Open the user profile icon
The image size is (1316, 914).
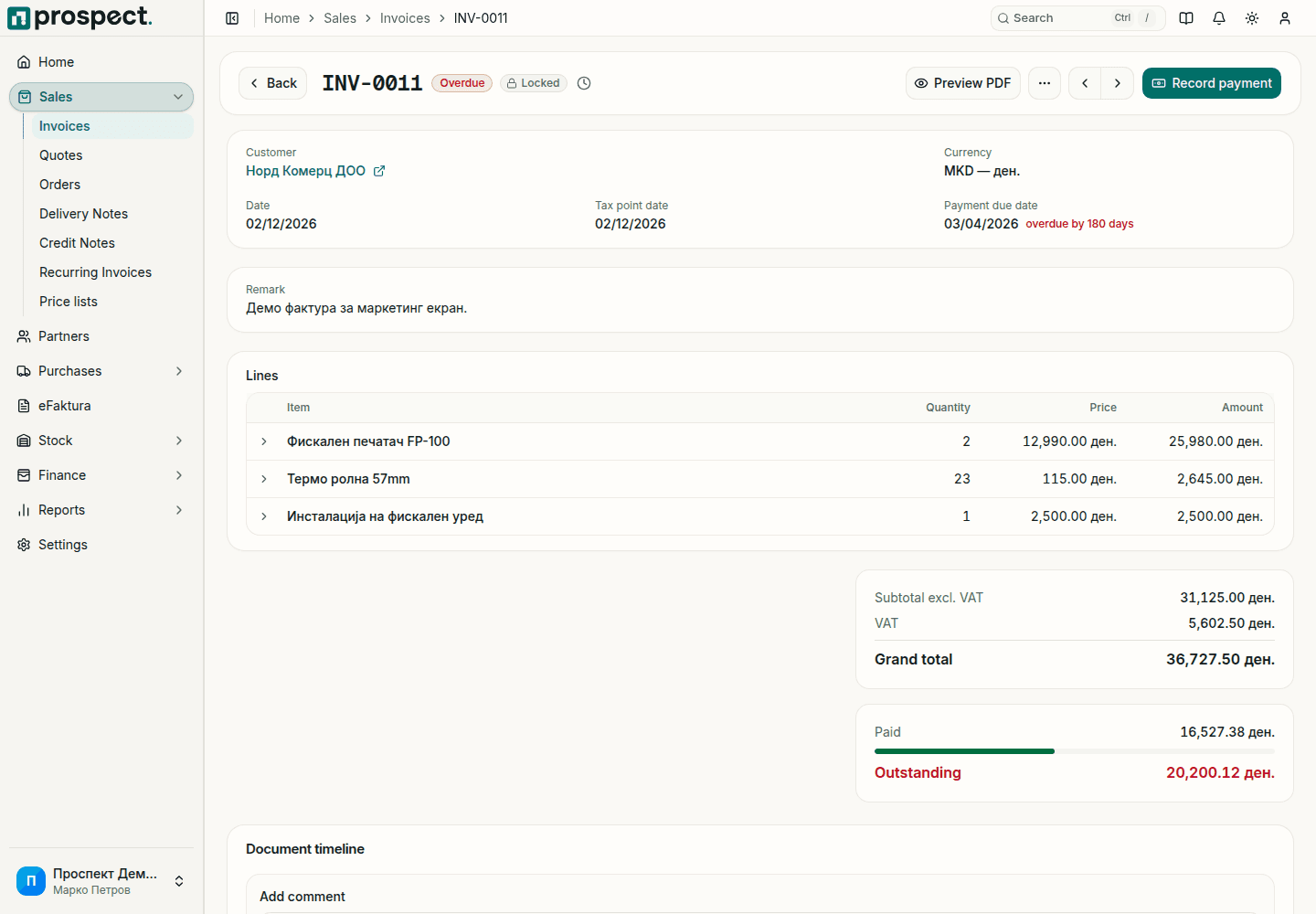(1285, 18)
